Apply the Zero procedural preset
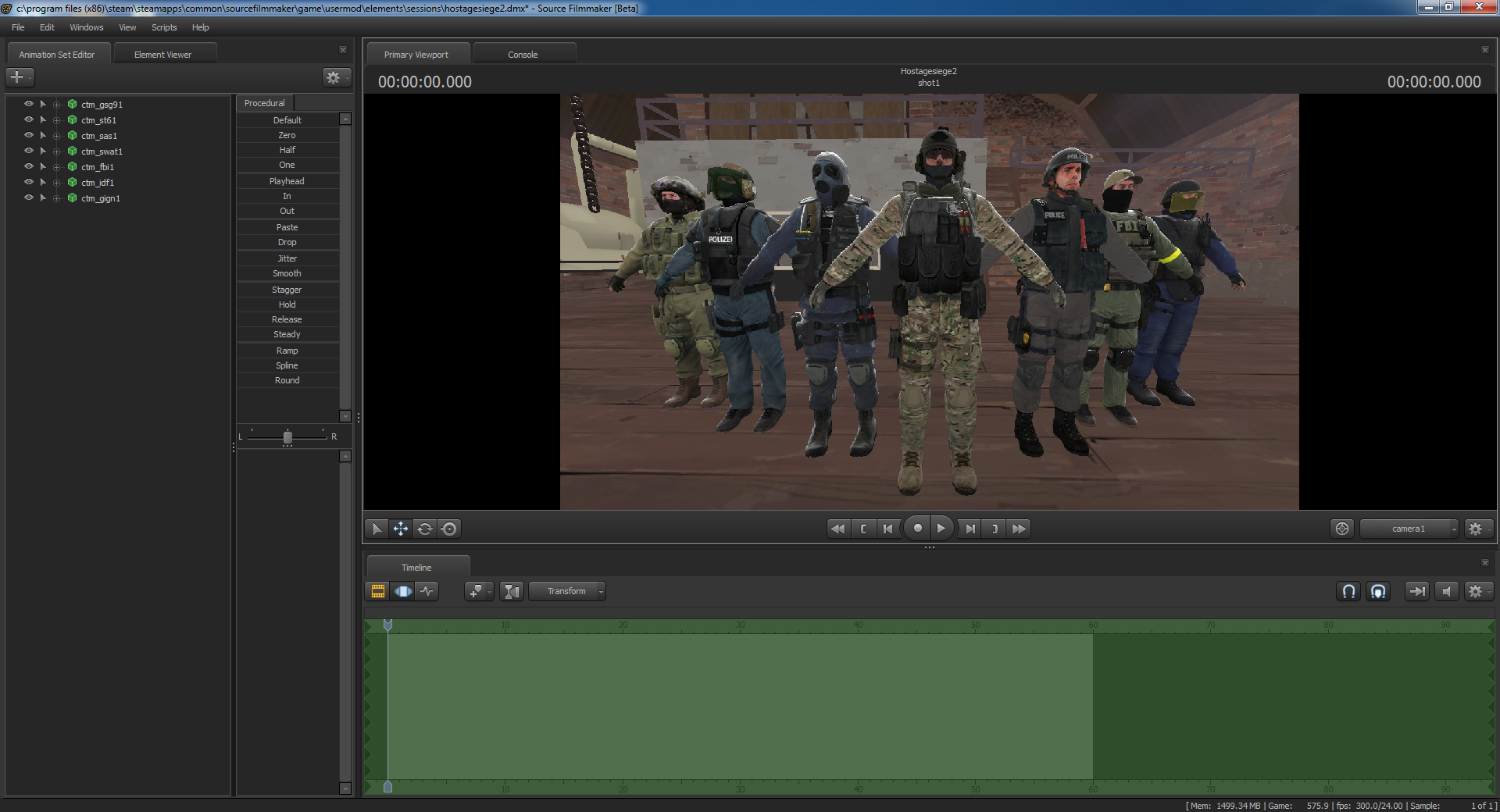This screenshot has width=1500, height=812. pyautogui.click(x=287, y=135)
